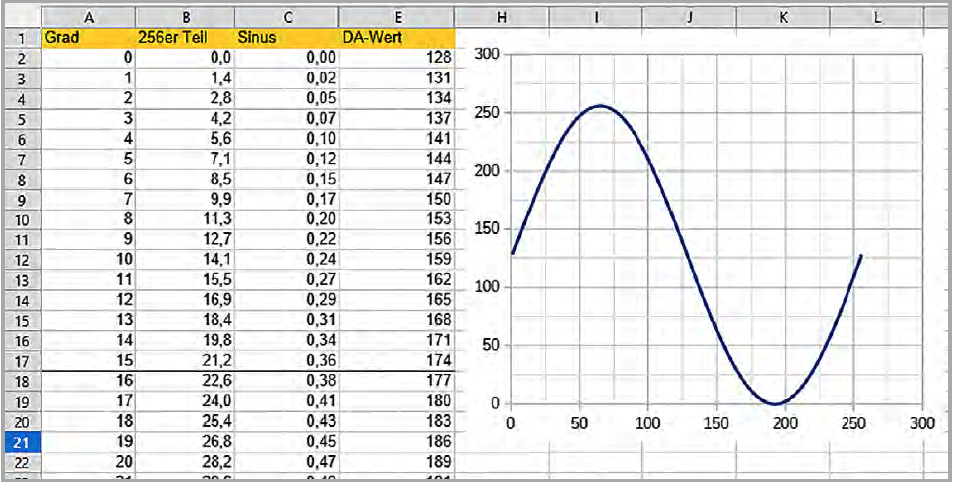Select Sinus cell showing 0,10

[287, 139]
